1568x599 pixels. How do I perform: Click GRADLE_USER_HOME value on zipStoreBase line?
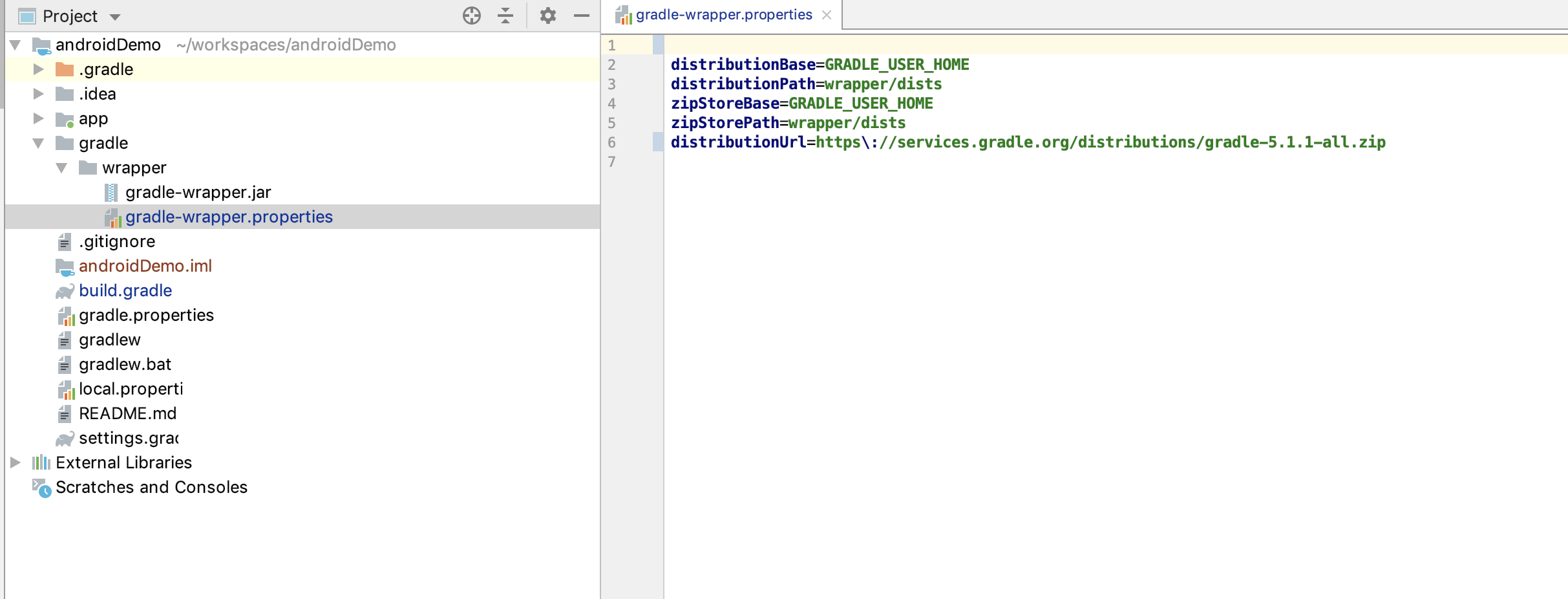point(861,103)
